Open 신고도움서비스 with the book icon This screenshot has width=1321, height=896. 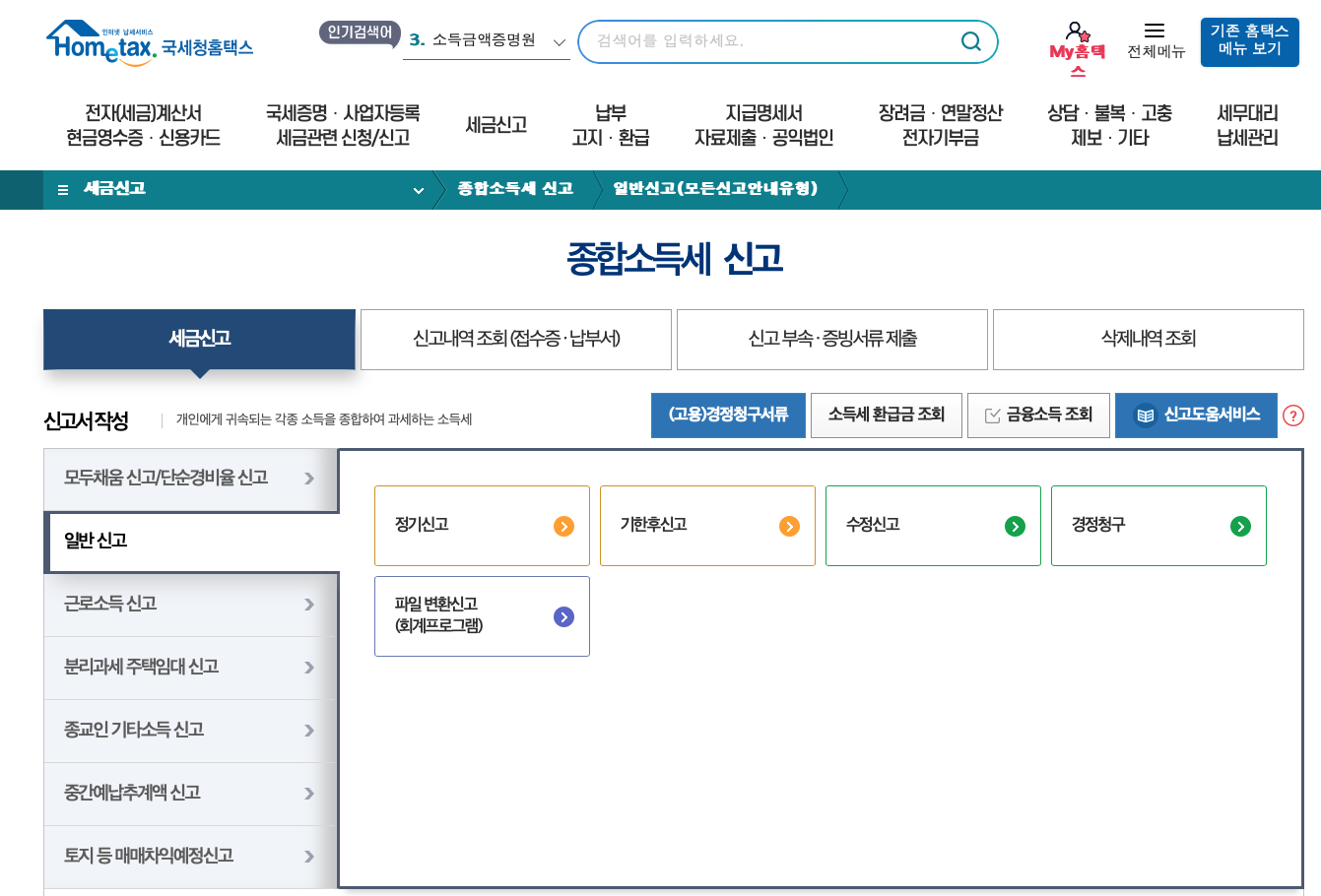pyautogui.click(x=1196, y=415)
